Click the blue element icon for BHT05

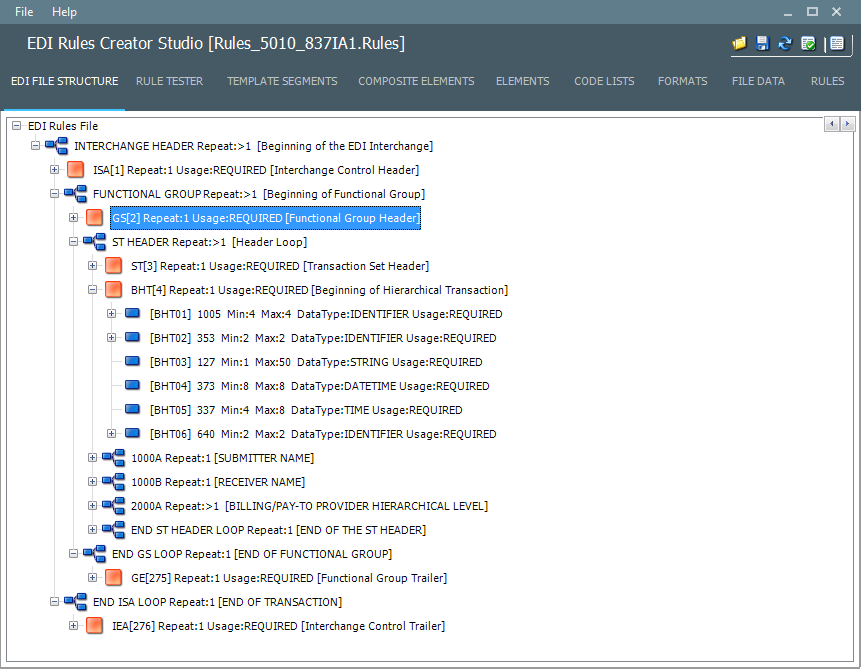coord(132,409)
